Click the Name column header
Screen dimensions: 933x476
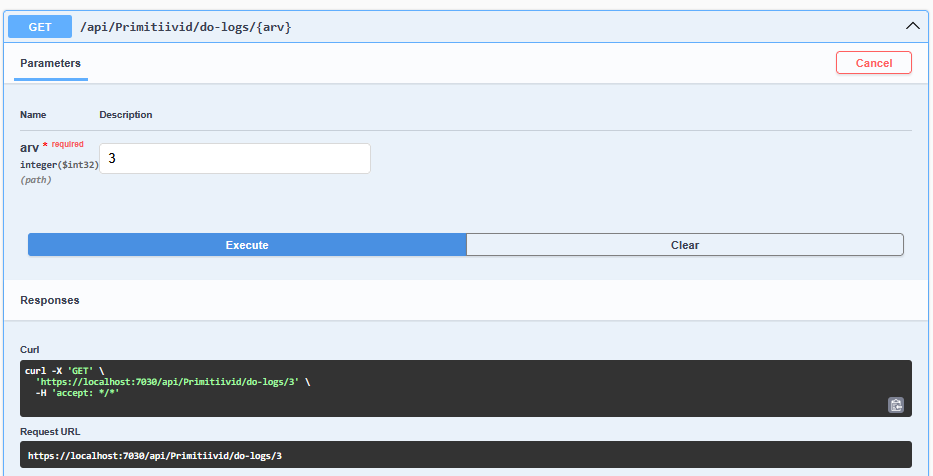[33, 115]
